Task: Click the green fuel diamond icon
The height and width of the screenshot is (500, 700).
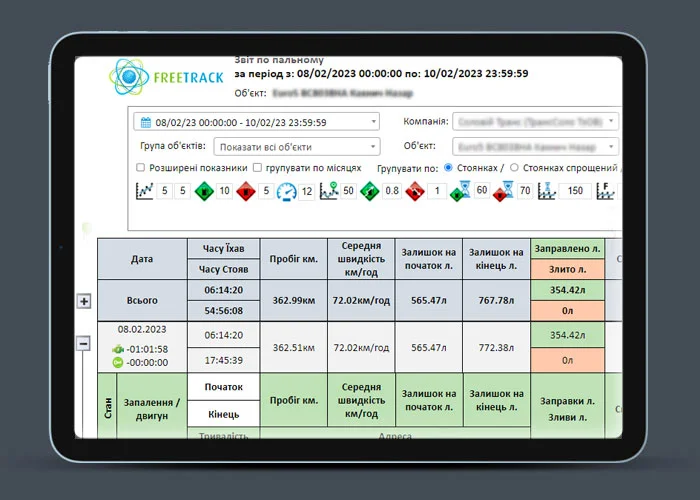Action: click(x=204, y=191)
